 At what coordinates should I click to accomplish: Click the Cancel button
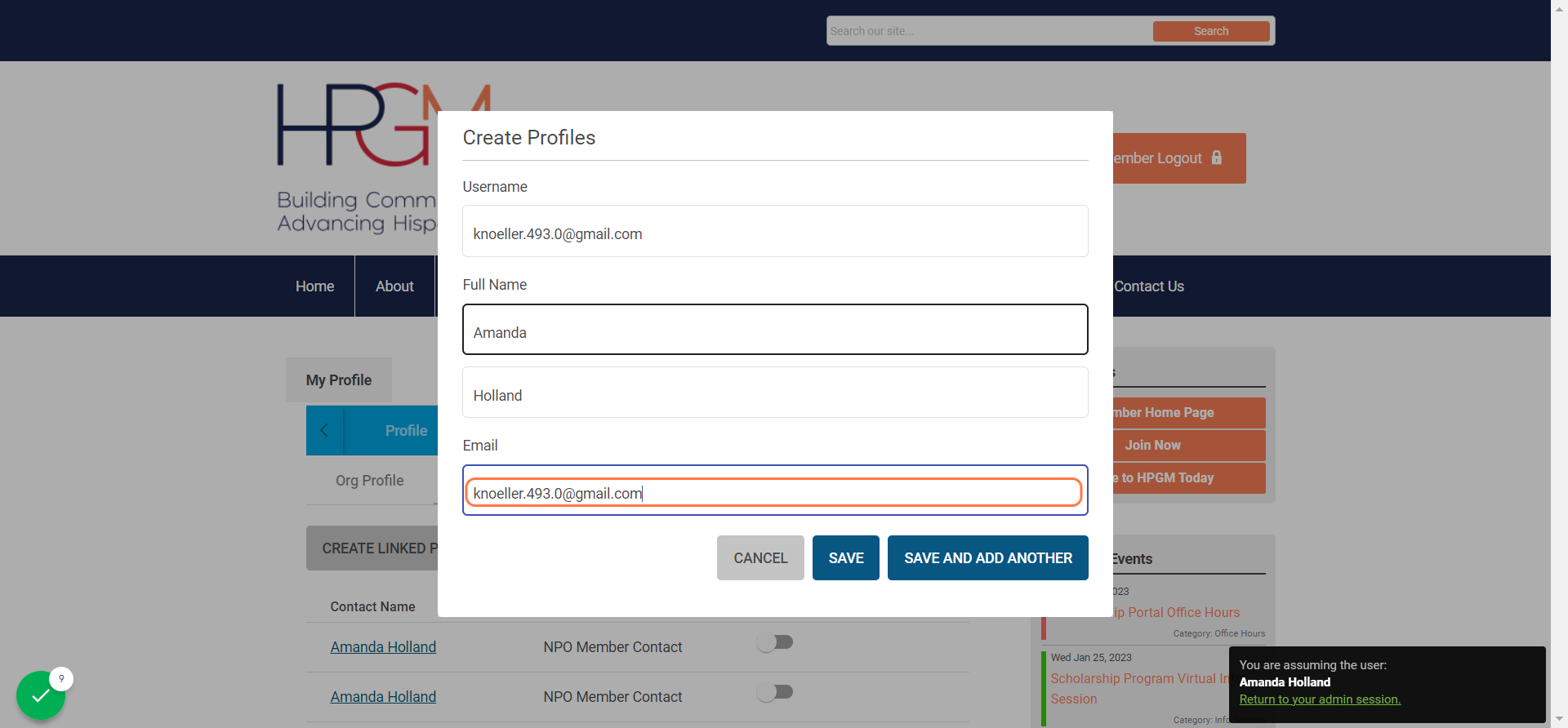point(760,558)
